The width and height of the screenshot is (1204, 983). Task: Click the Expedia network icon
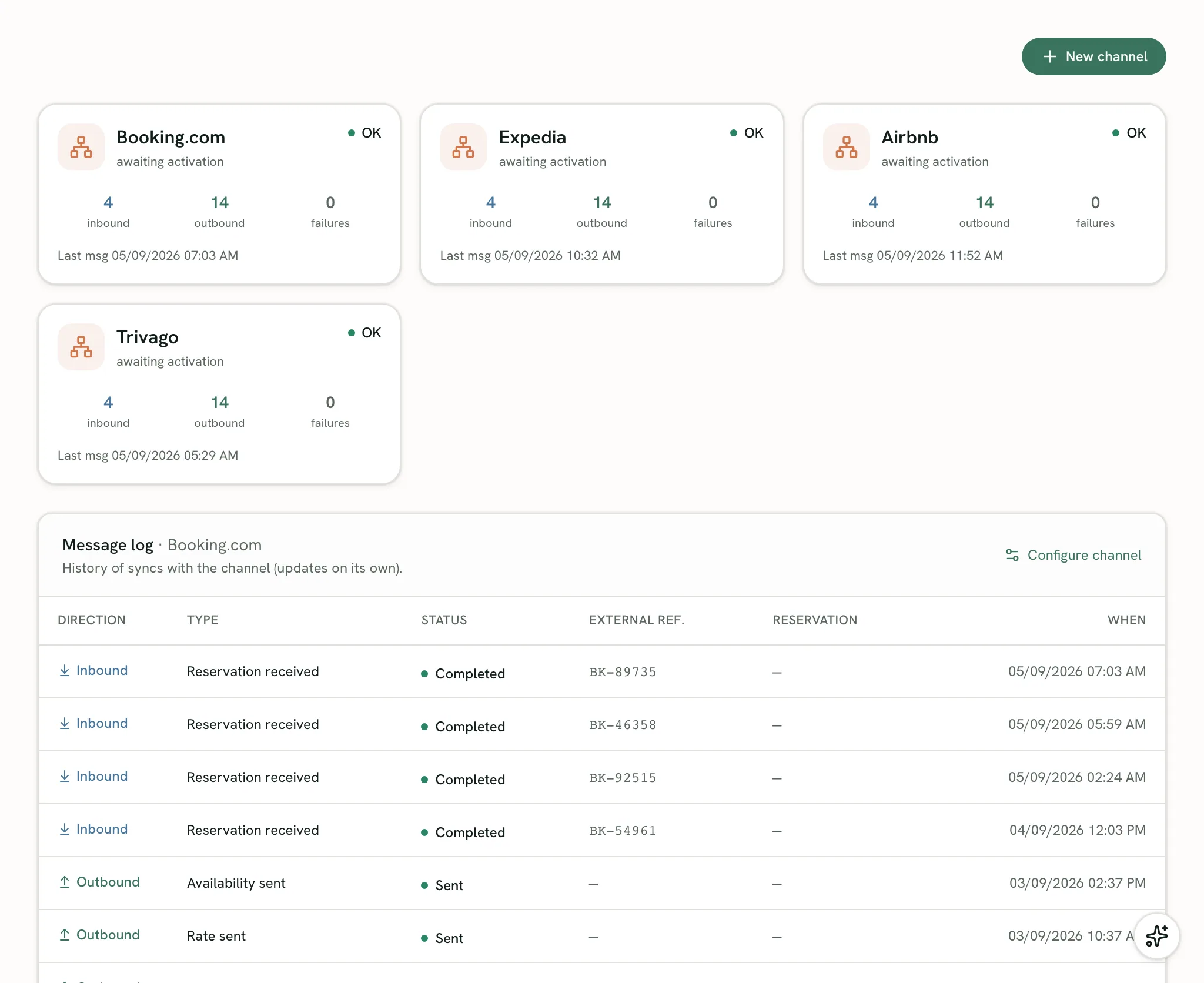coord(463,147)
